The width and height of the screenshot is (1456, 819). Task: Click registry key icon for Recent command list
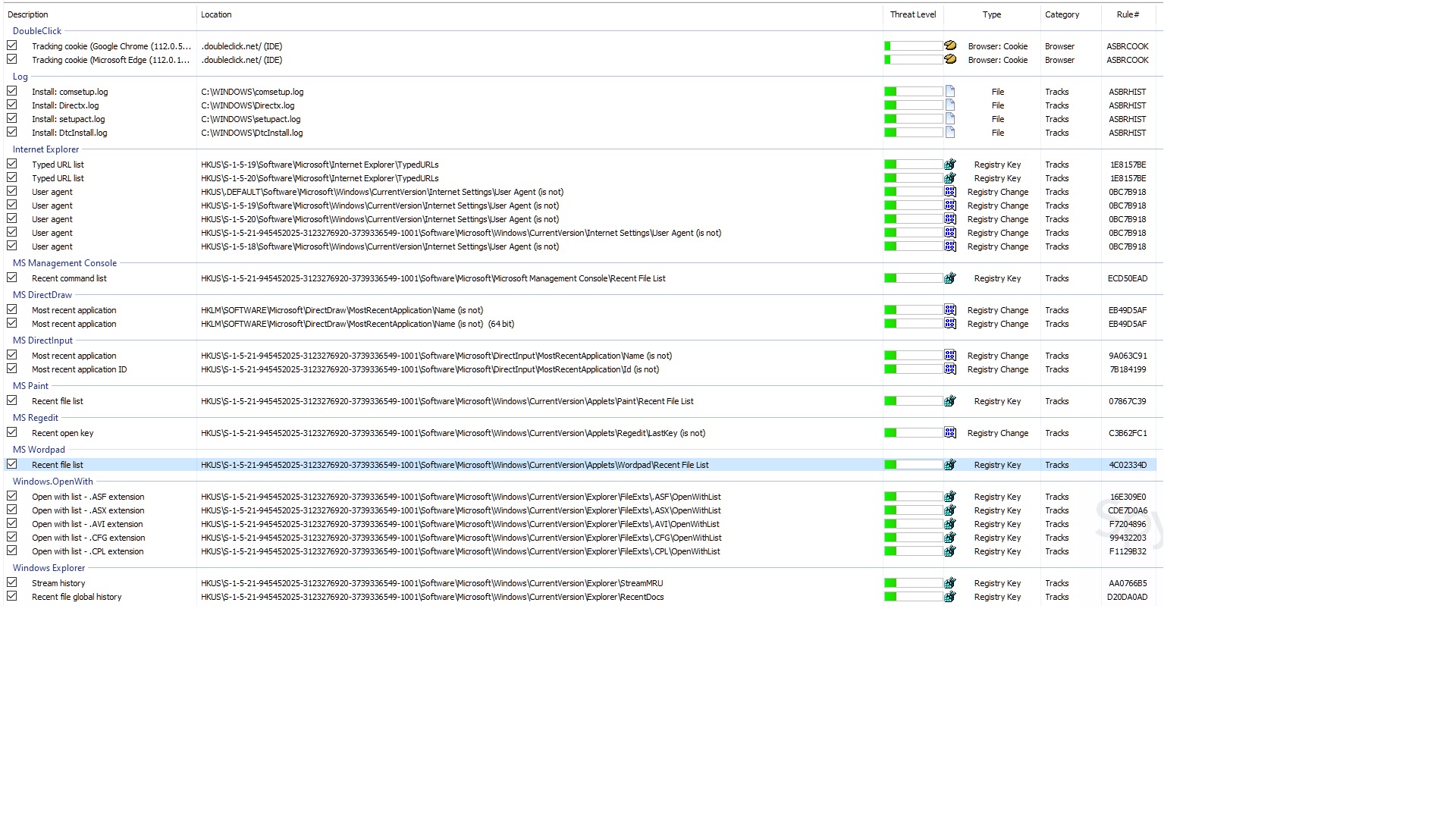pos(949,278)
